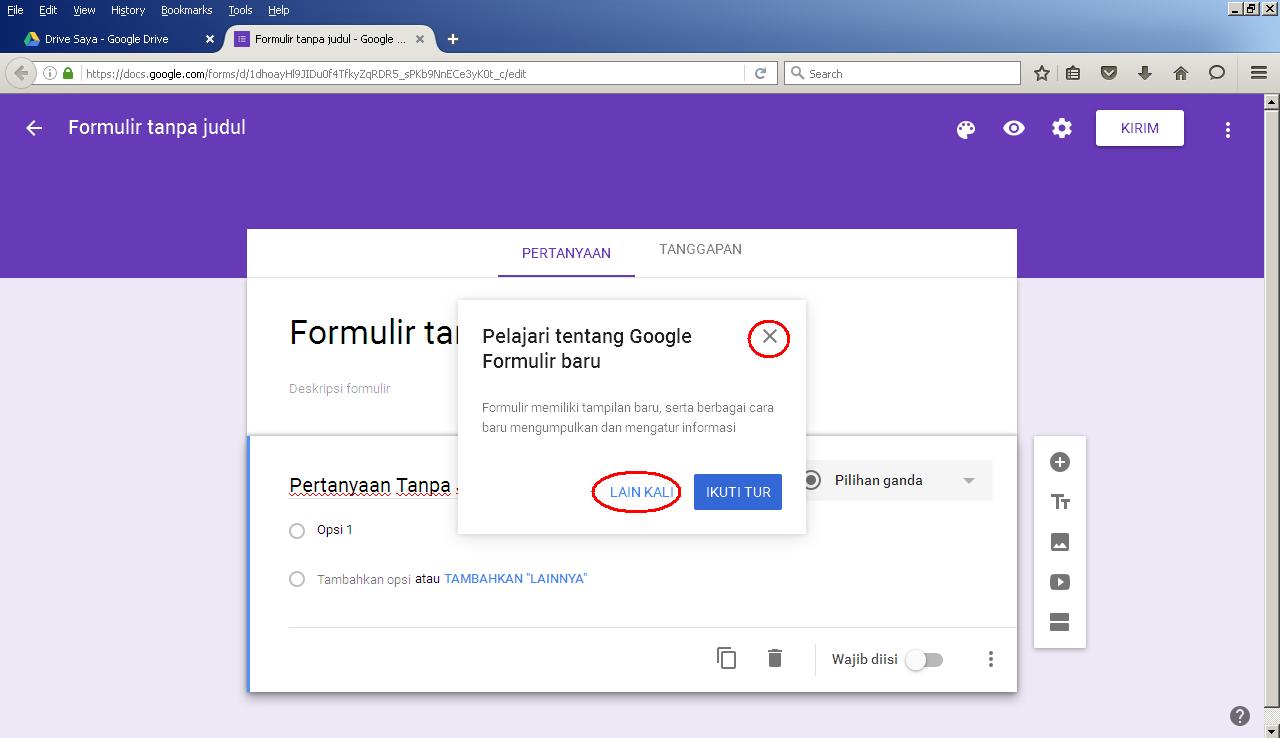Screen dimensions: 1280x738
Task: Click the Deskripsi formulir field
Action: (x=340, y=388)
